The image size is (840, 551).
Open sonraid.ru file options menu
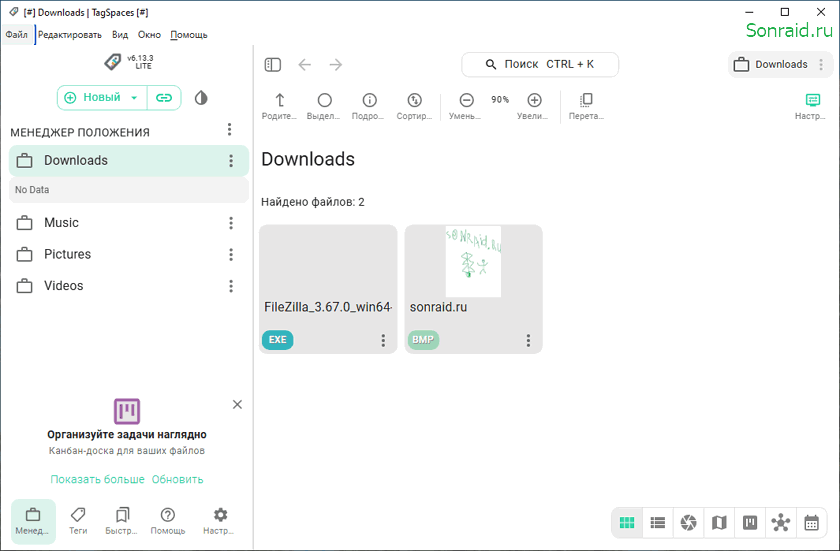click(x=528, y=340)
